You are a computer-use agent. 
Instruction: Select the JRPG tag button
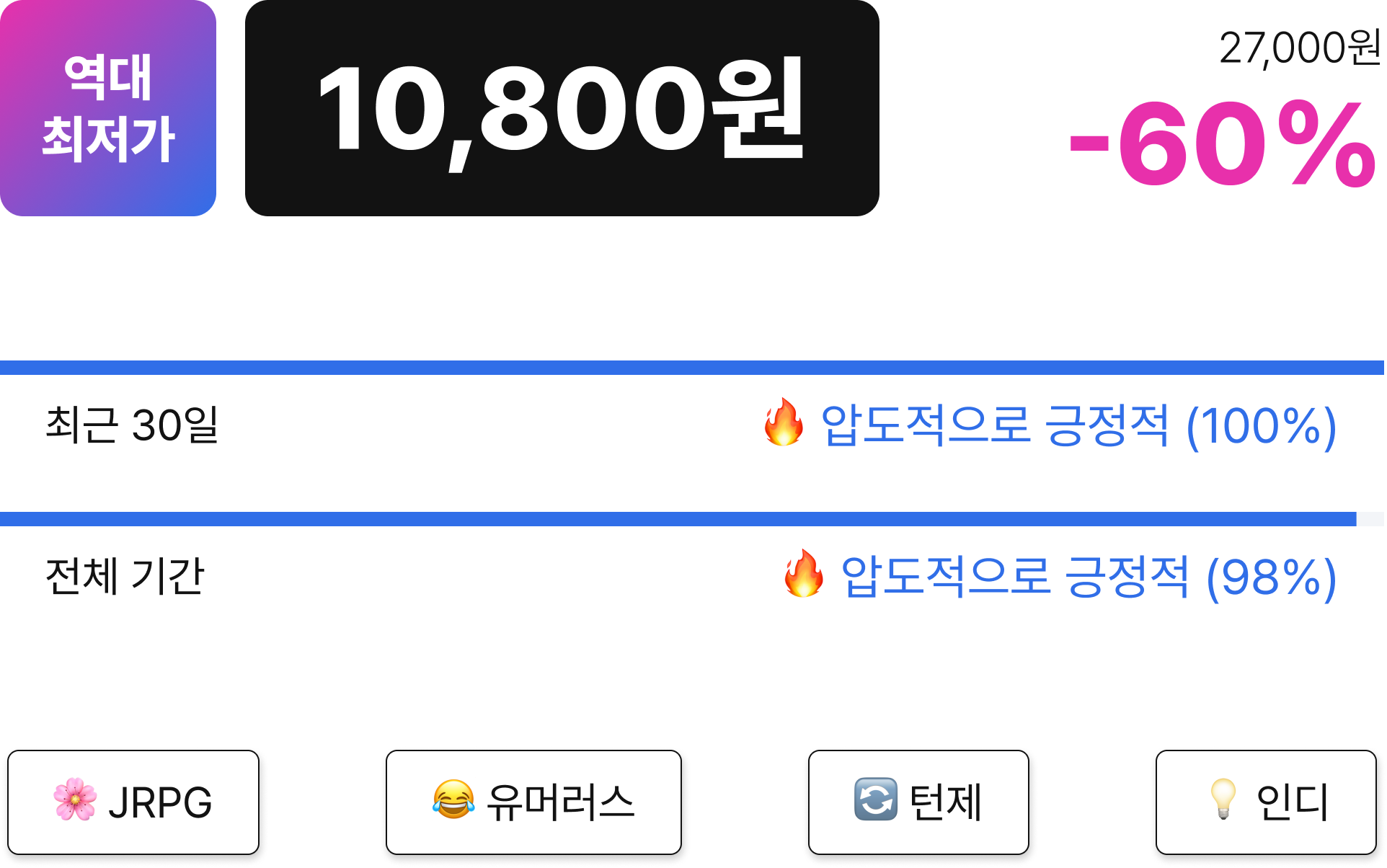tap(133, 803)
